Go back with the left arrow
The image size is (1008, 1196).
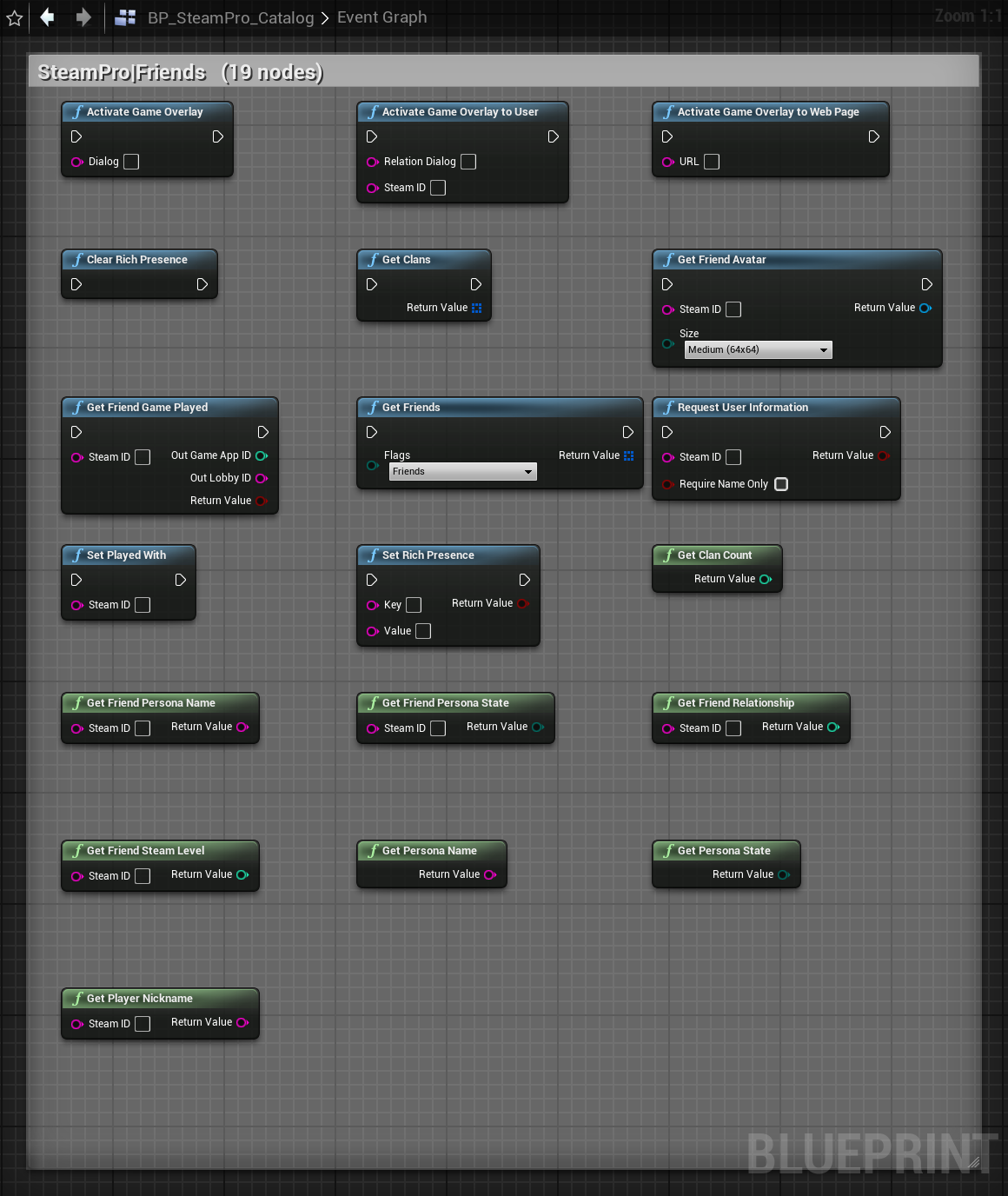pos(48,17)
